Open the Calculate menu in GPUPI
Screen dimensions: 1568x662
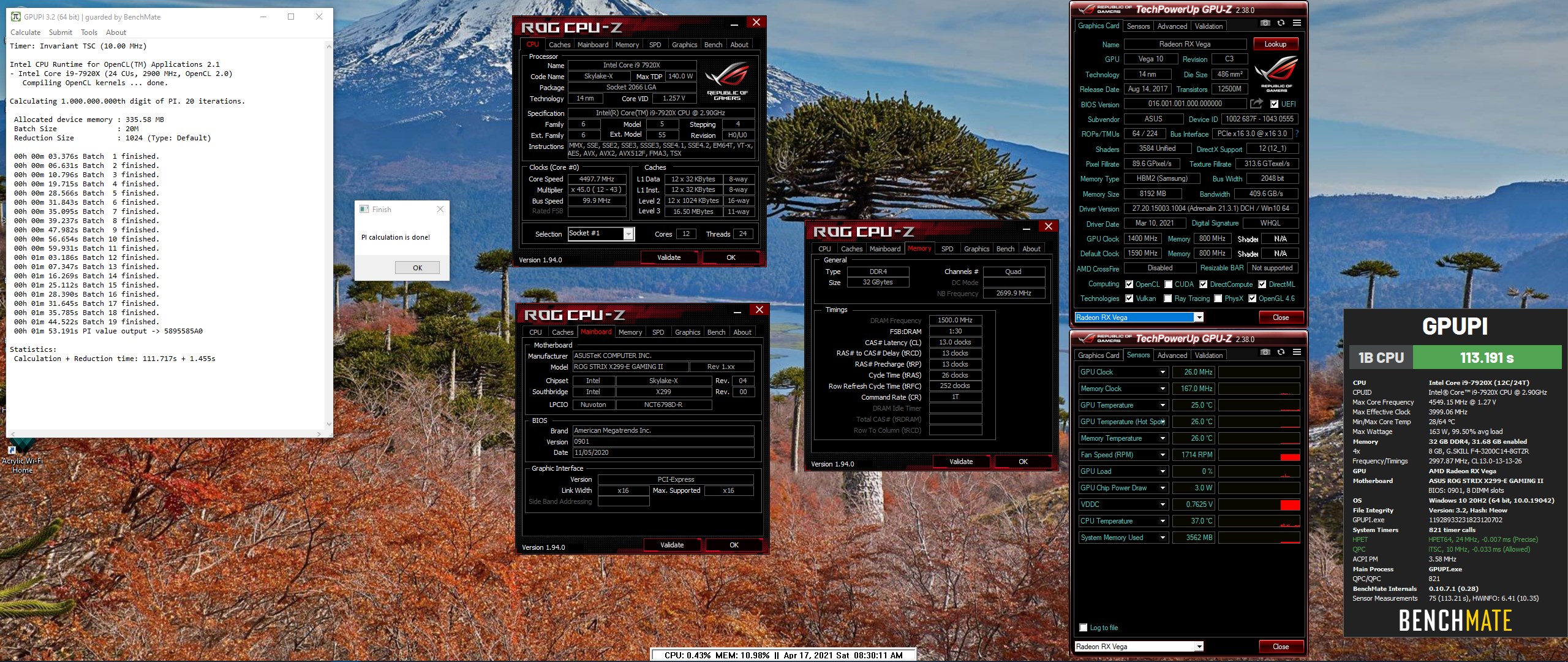(x=25, y=32)
